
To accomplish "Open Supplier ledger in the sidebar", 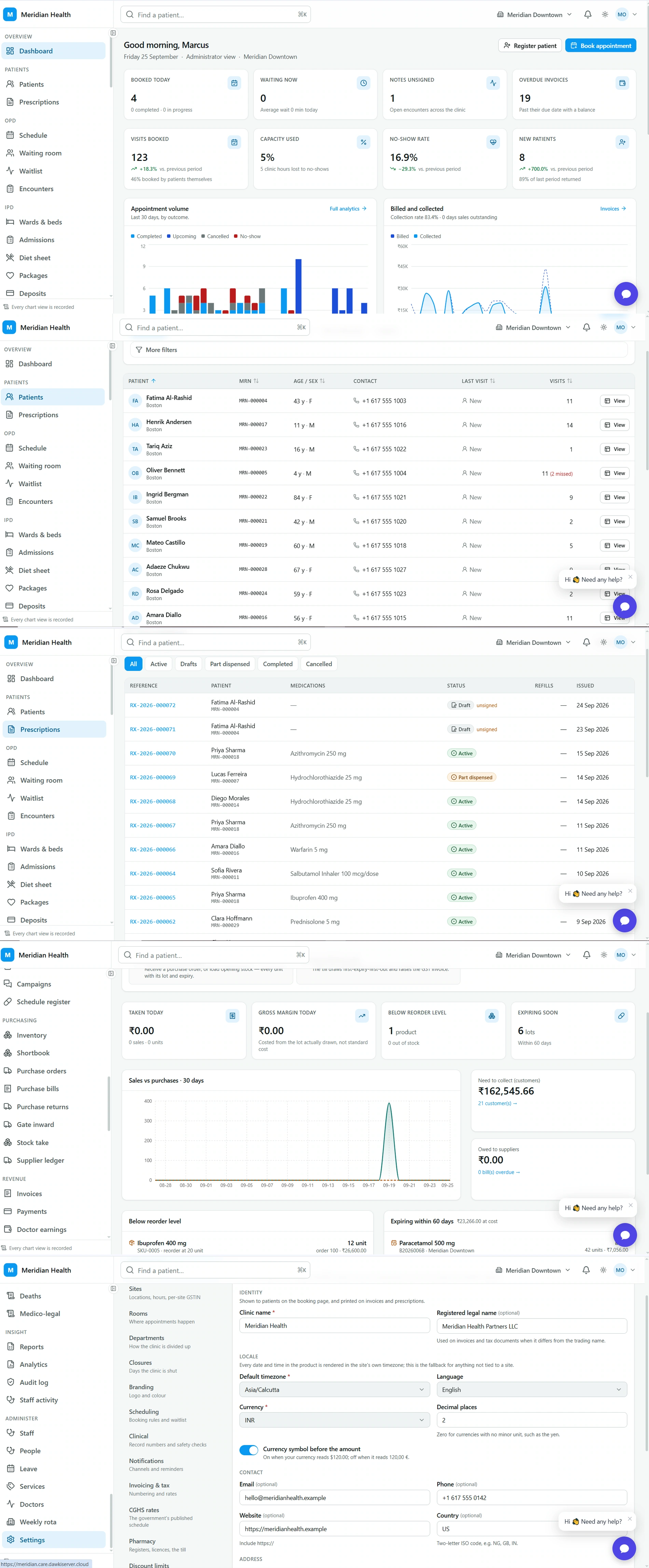I will point(40,1160).
